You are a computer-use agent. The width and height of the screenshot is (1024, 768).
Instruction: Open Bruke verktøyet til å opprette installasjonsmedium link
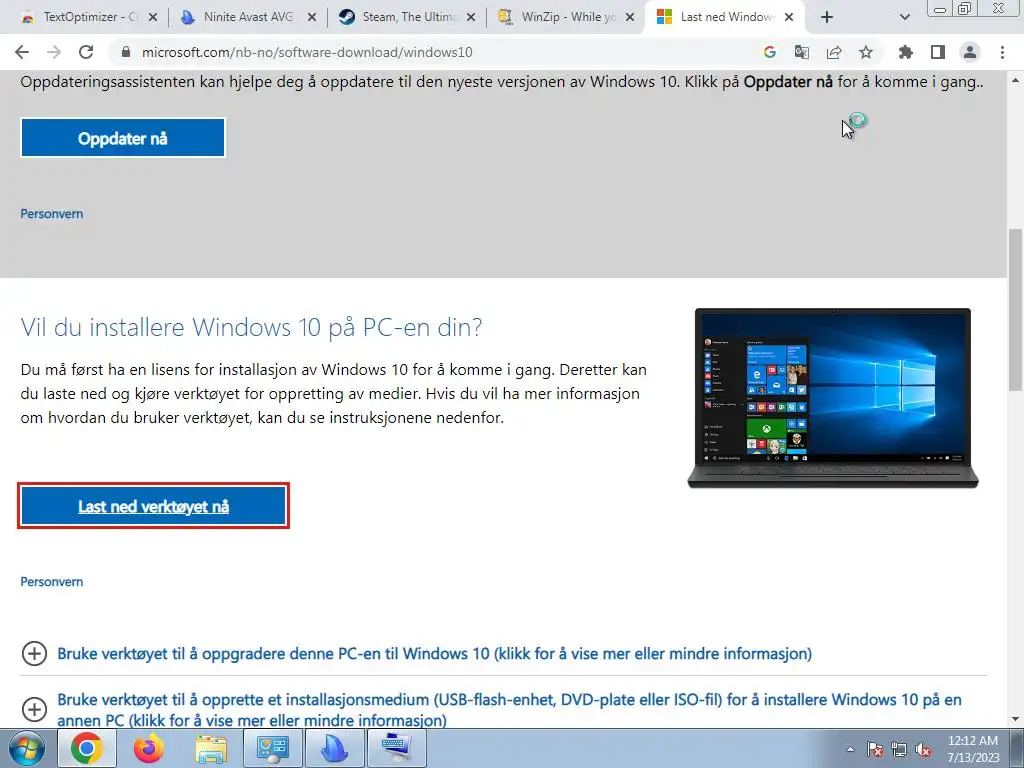tap(509, 710)
